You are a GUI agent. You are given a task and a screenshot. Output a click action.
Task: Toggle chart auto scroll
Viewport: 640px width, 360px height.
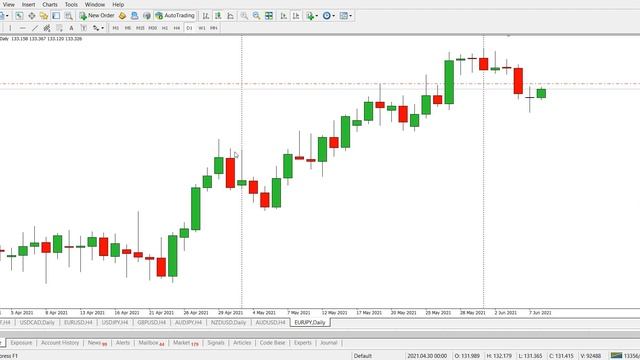click(x=284, y=16)
